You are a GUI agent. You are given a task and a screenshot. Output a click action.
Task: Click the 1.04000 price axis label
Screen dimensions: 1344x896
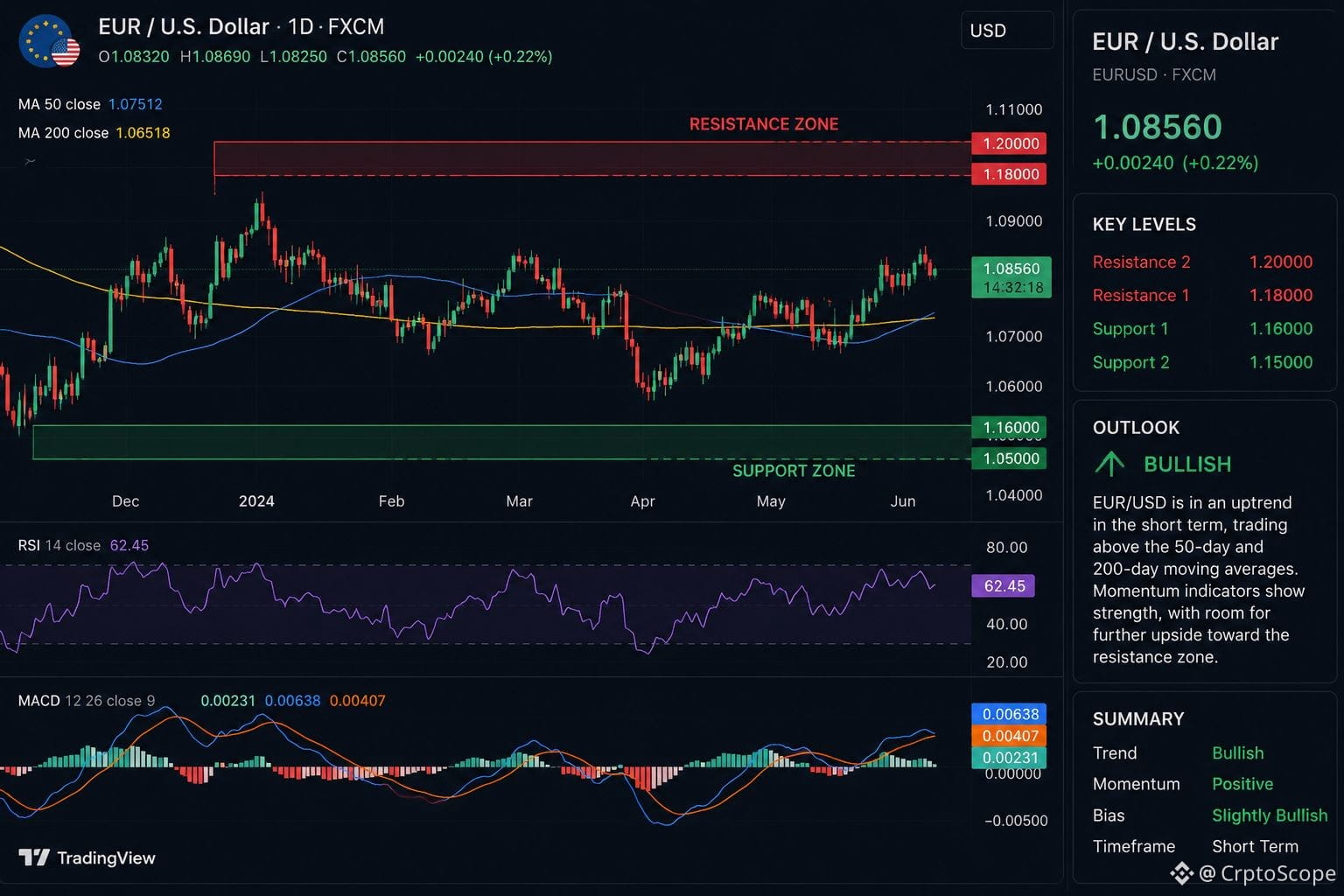coord(1014,495)
